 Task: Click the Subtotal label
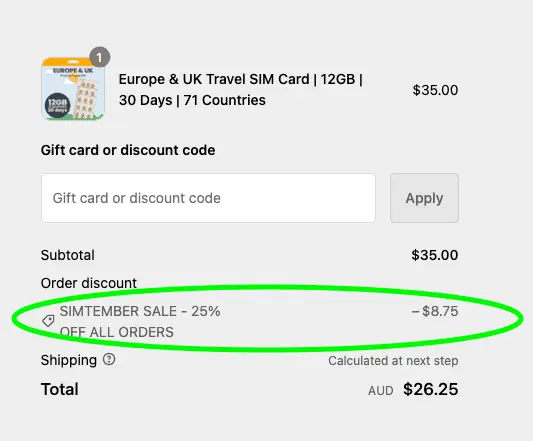[68, 255]
